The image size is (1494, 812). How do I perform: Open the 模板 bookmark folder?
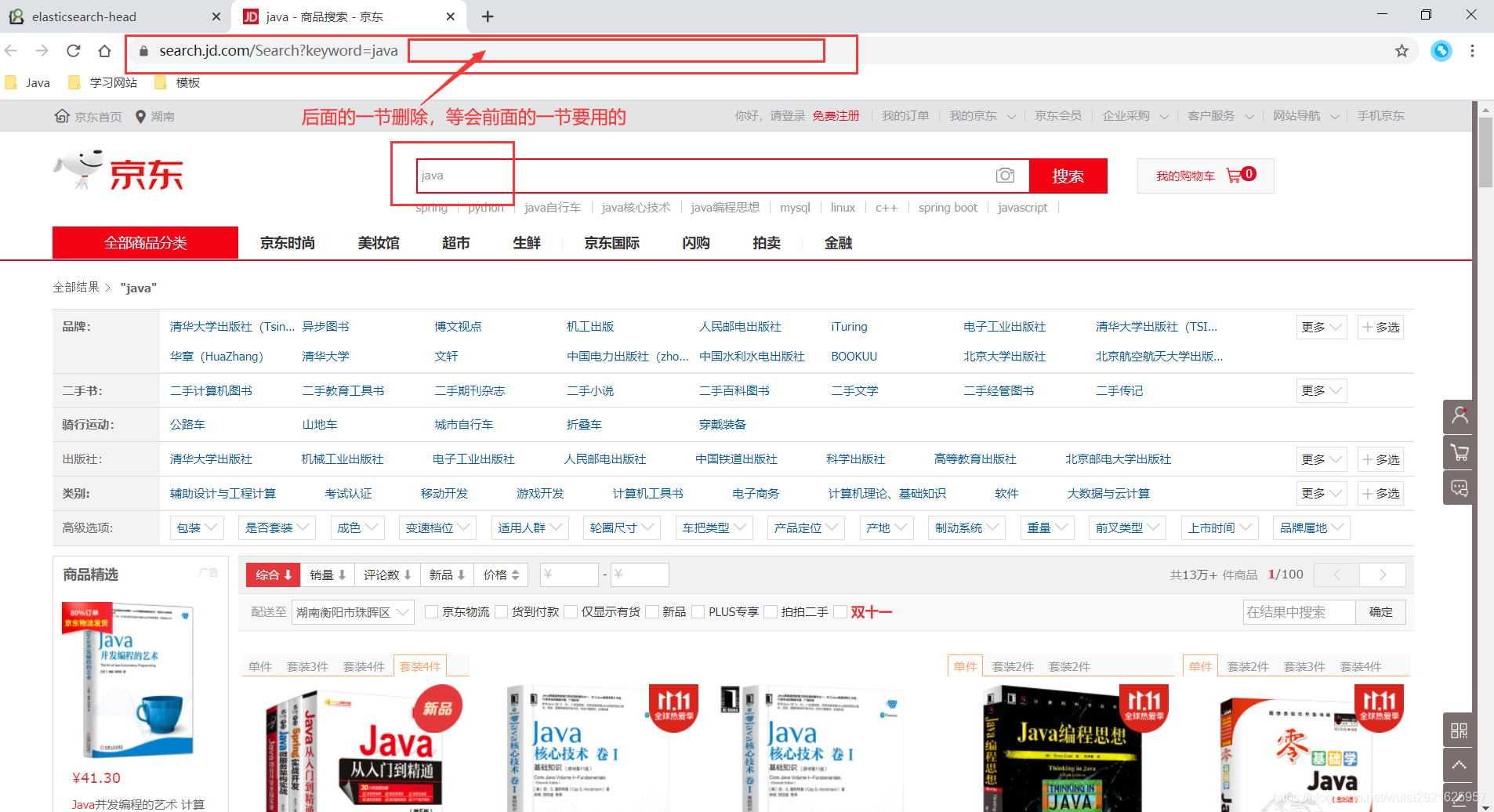(x=178, y=82)
